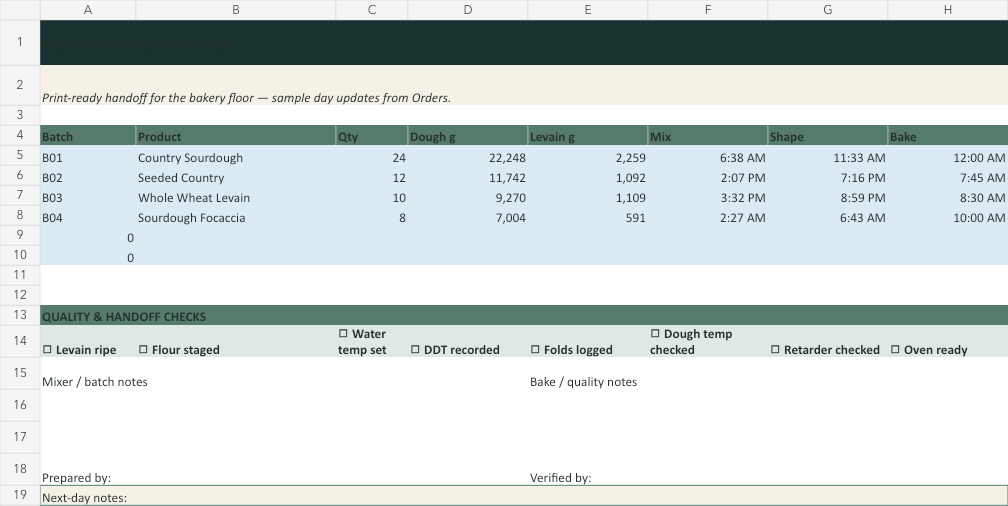1008x506 pixels.
Task: Select the Sourdough Focaccia cell
Action: 236,215
